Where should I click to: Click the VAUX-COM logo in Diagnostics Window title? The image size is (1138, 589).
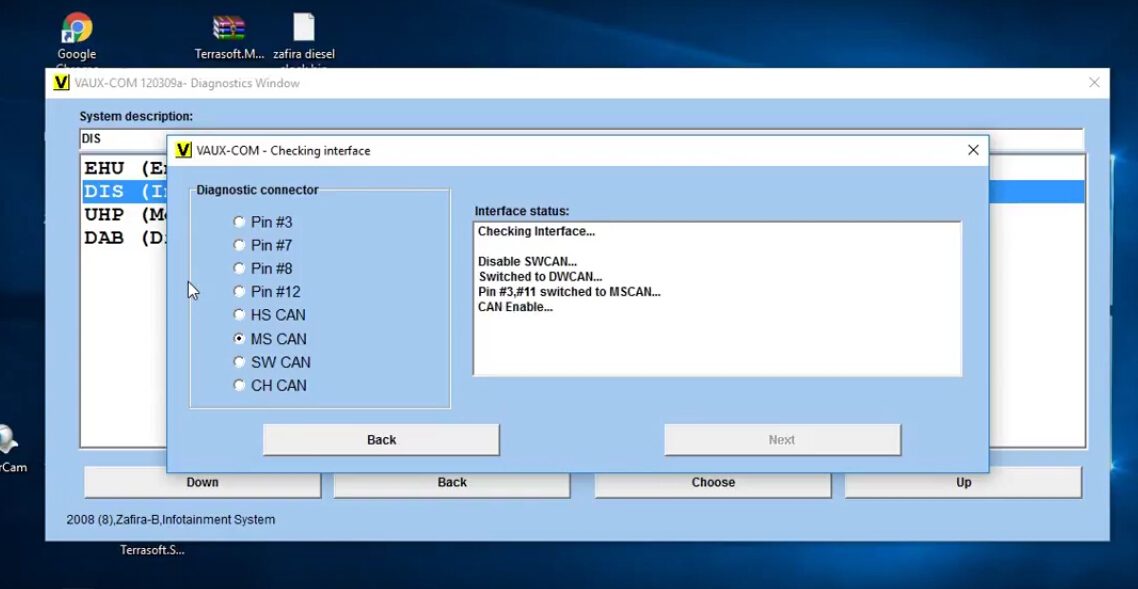point(62,83)
